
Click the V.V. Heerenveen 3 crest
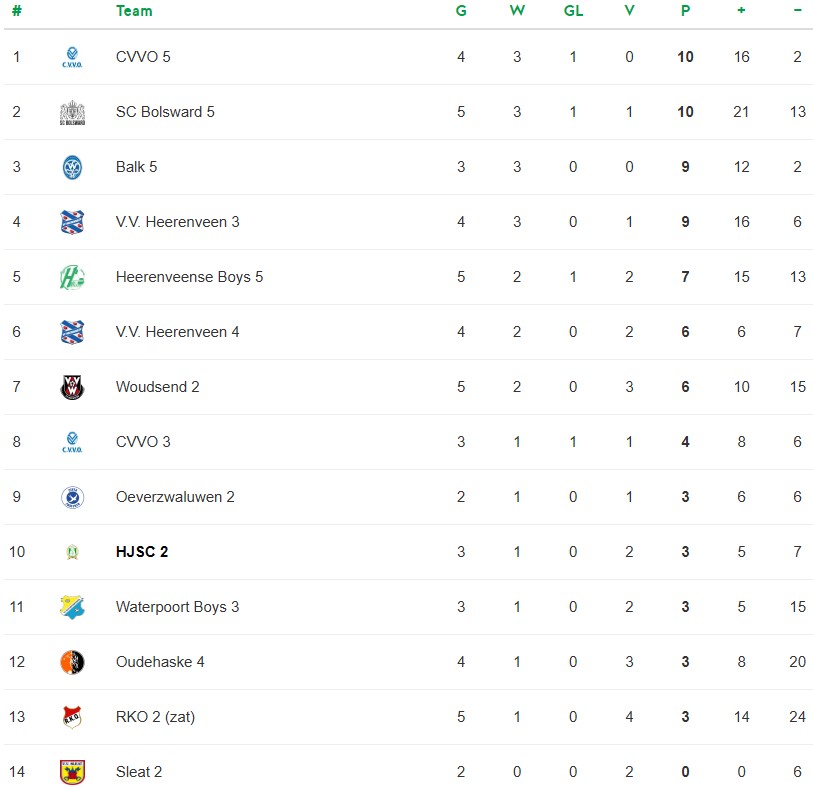tap(72, 222)
